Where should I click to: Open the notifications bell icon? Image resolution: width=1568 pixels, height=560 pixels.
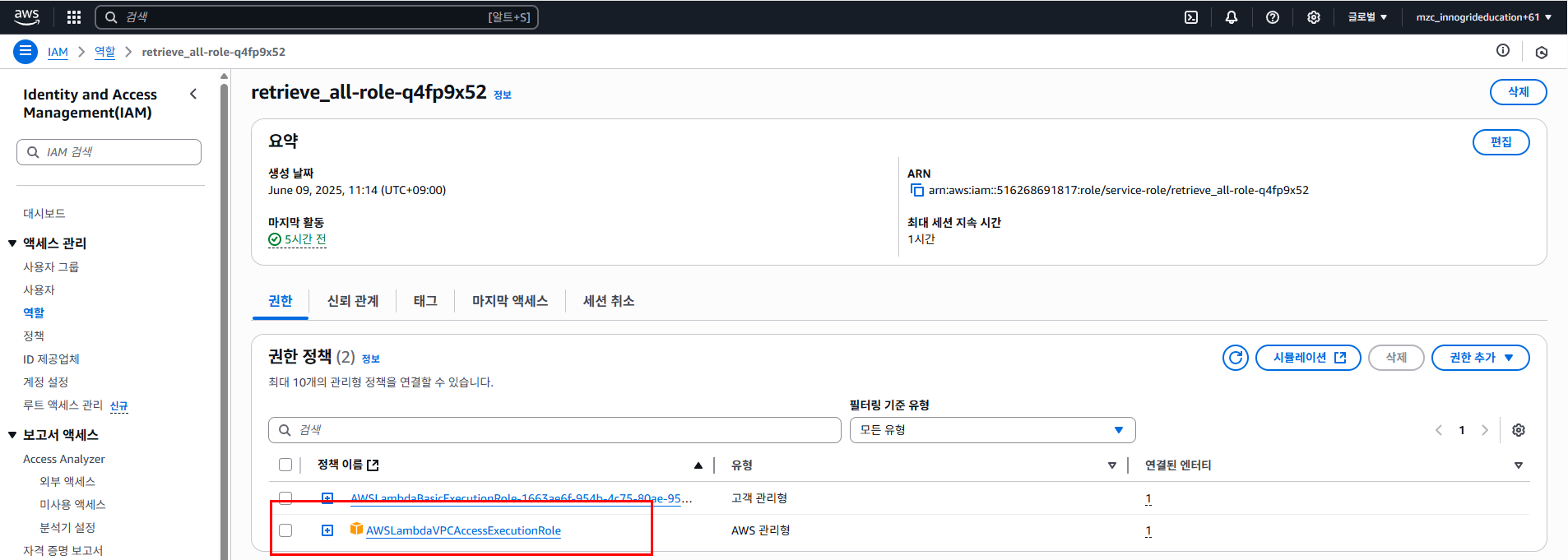[1232, 17]
